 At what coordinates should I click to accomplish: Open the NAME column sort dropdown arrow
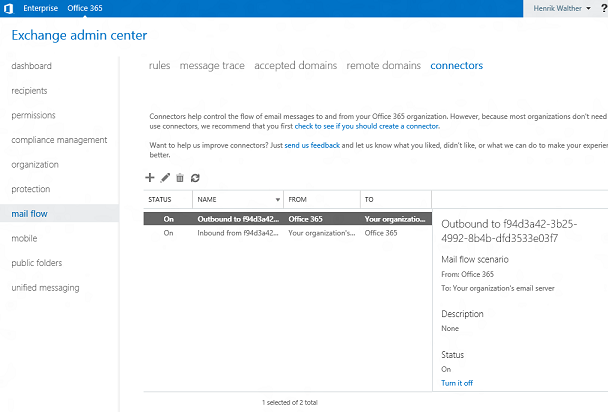tap(278, 200)
